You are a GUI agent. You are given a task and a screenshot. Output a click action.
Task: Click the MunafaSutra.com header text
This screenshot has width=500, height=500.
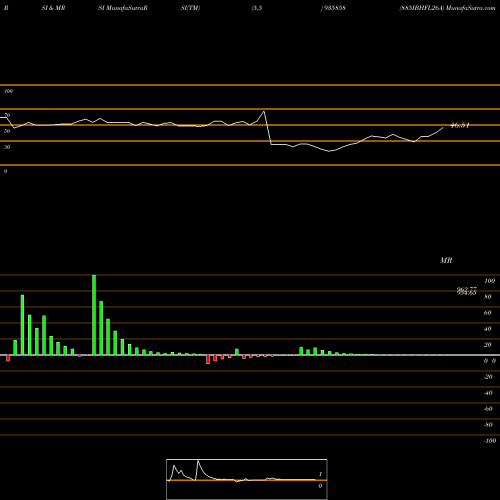click(x=470, y=8)
